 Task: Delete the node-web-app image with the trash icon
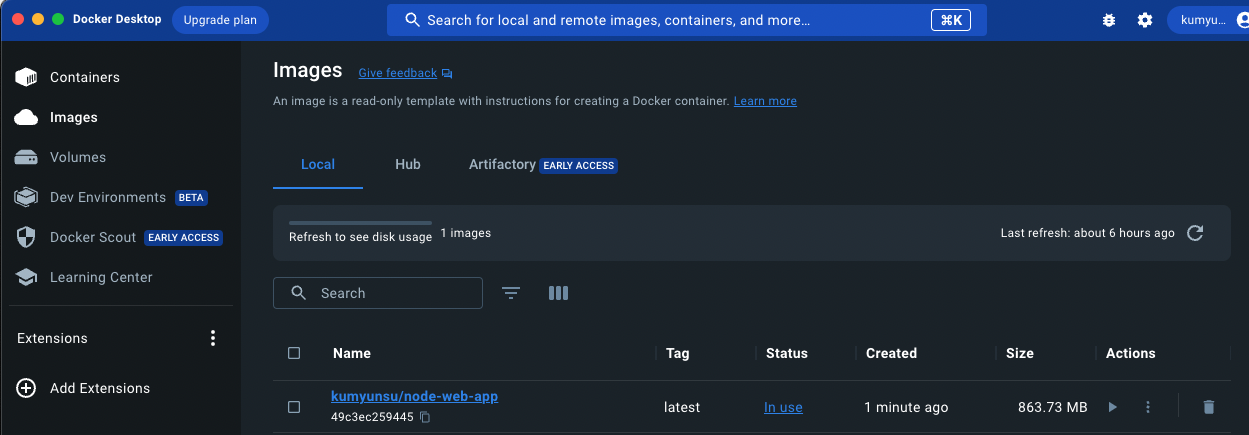(x=1209, y=407)
